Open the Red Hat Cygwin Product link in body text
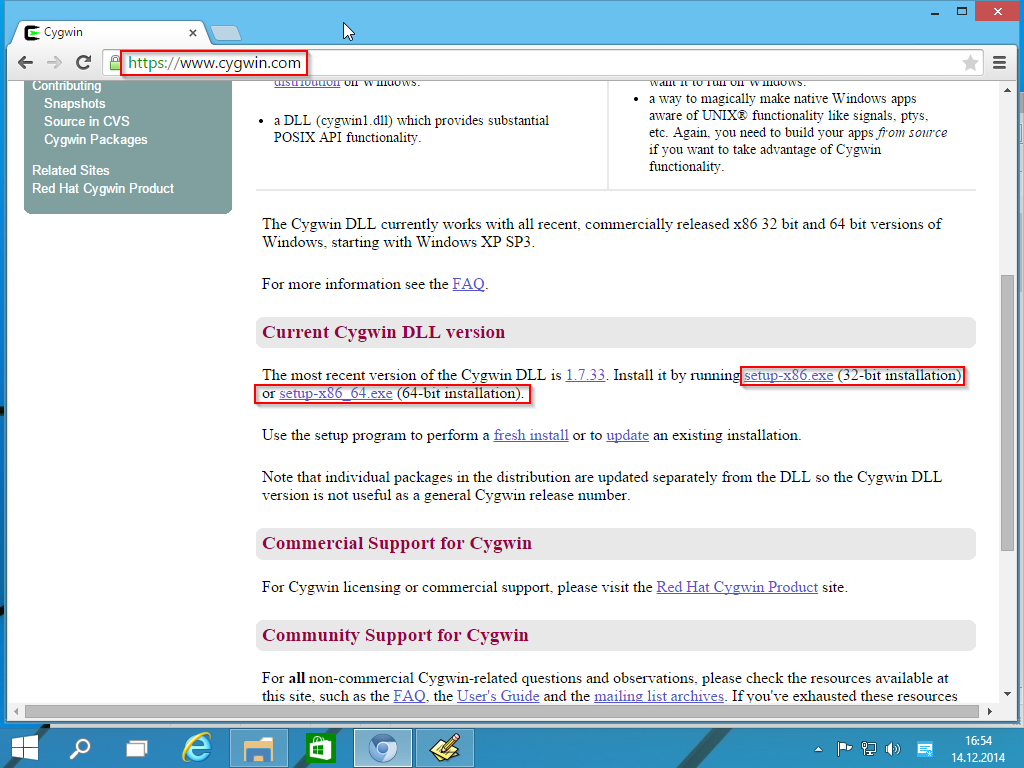Screen dimensions: 1024x768 pyautogui.click(x=737, y=587)
